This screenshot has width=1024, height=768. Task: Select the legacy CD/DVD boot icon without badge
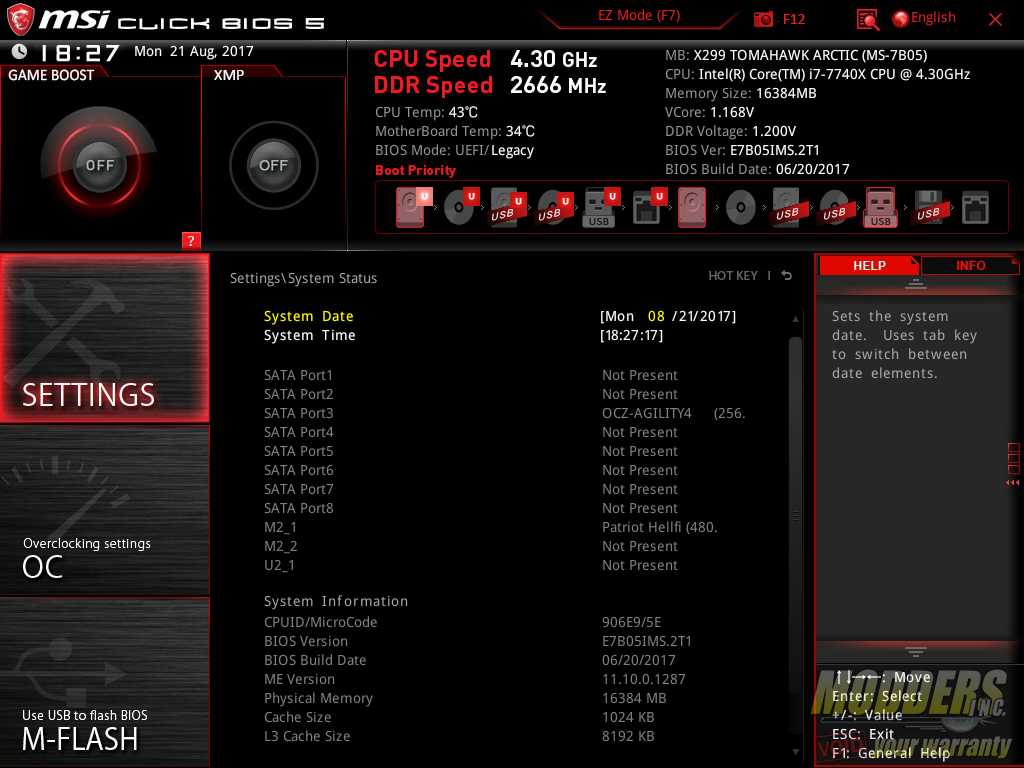click(741, 208)
